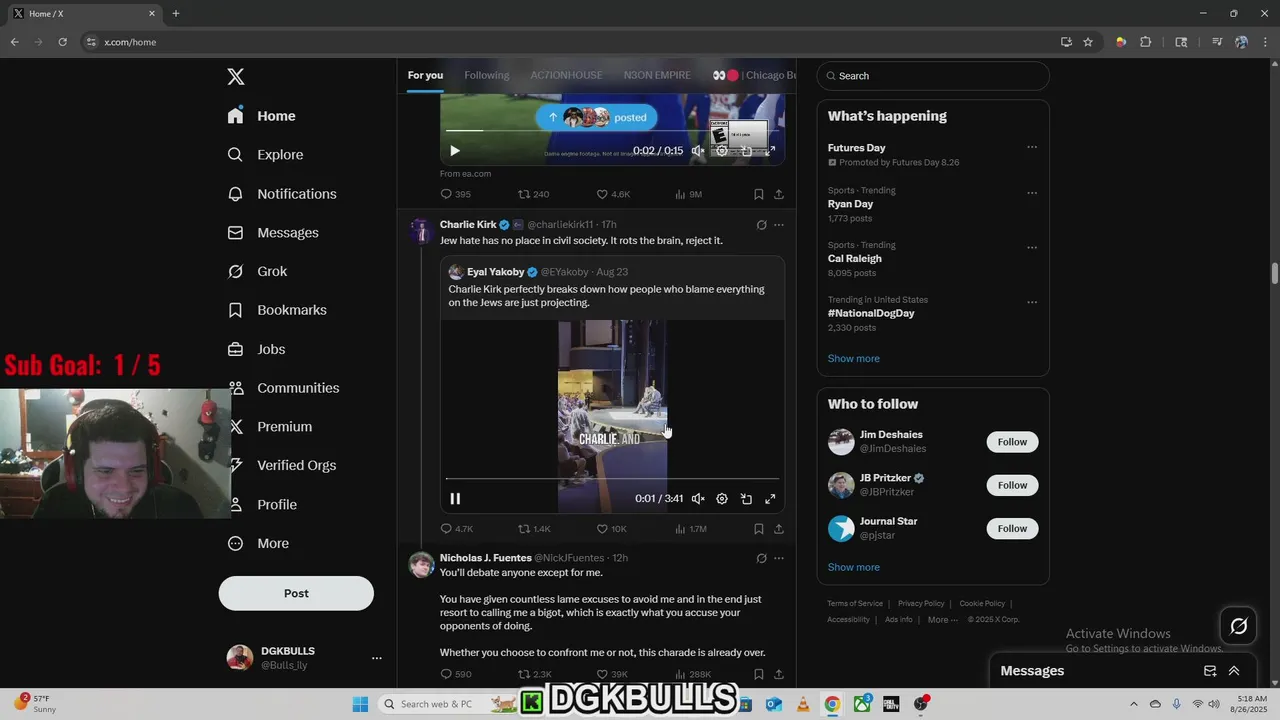This screenshot has height=720, width=1280.
Task: Open Windows Start menu
Action: click(x=361, y=704)
